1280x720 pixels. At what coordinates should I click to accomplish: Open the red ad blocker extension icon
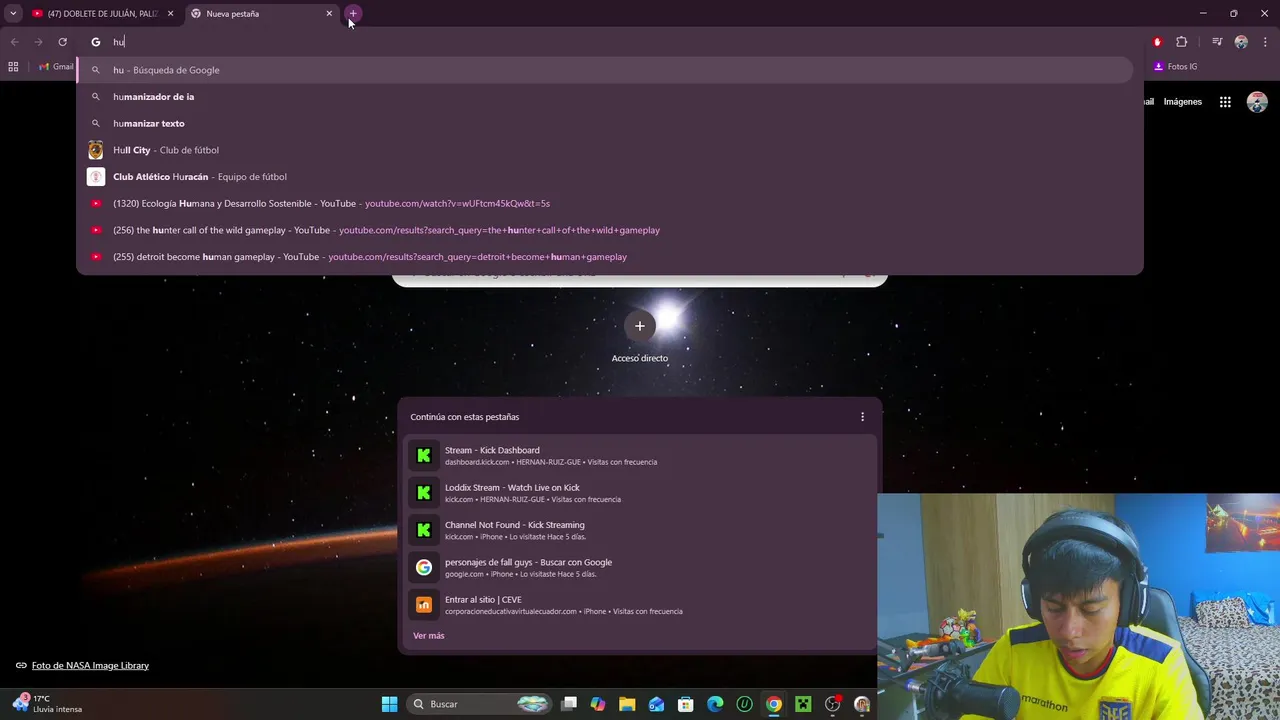(1157, 42)
